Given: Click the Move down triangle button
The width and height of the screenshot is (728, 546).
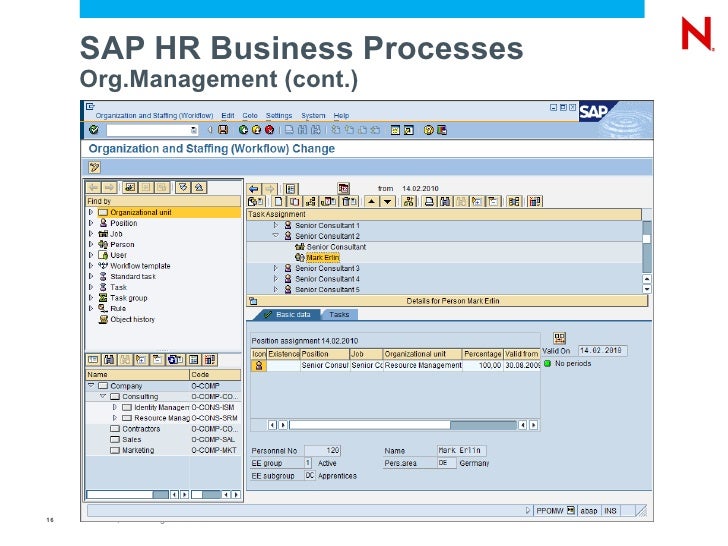Looking at the screenshot, I should click(388, 202).
